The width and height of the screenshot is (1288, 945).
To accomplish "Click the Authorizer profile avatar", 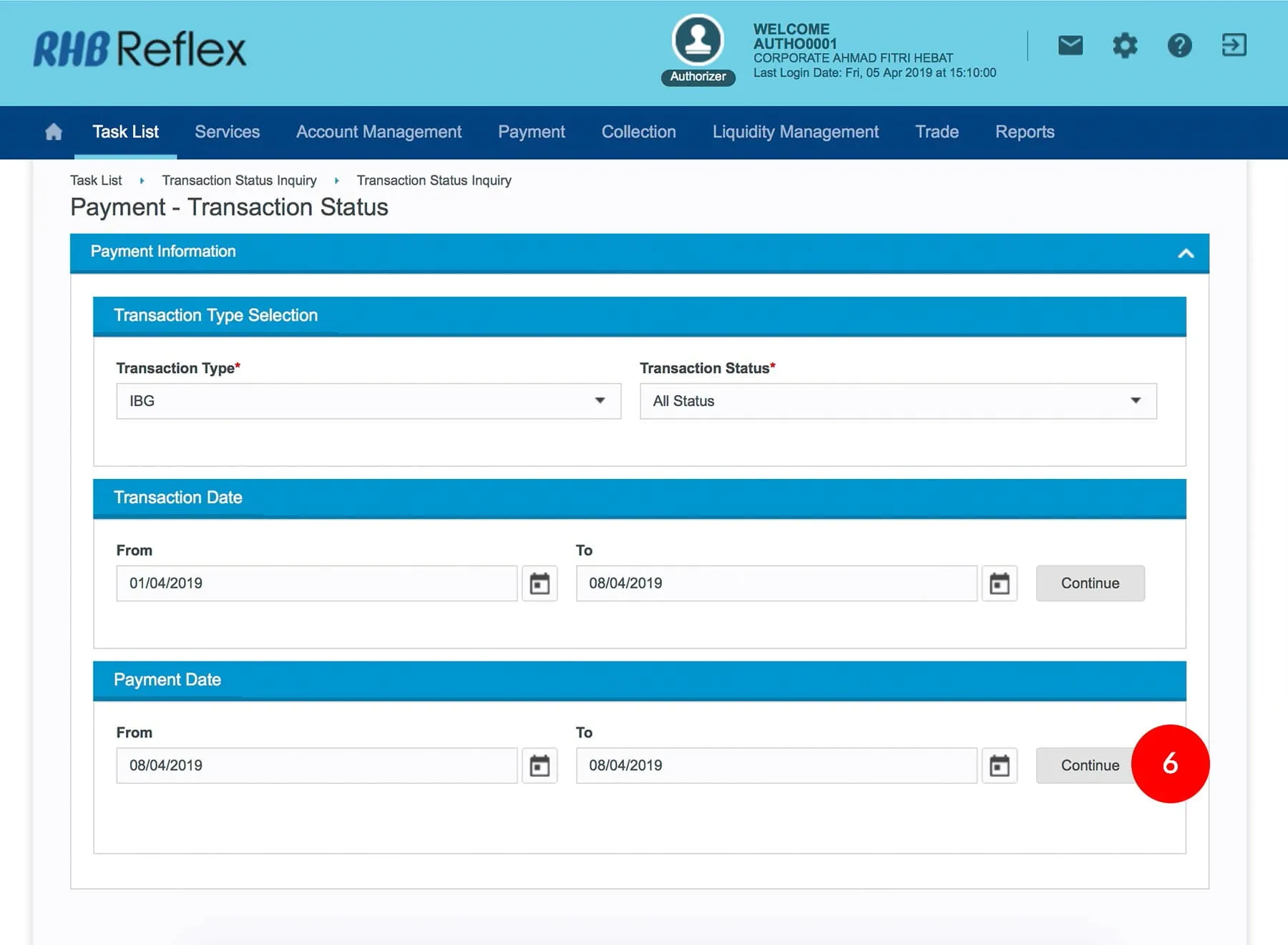I will [698, 41].
